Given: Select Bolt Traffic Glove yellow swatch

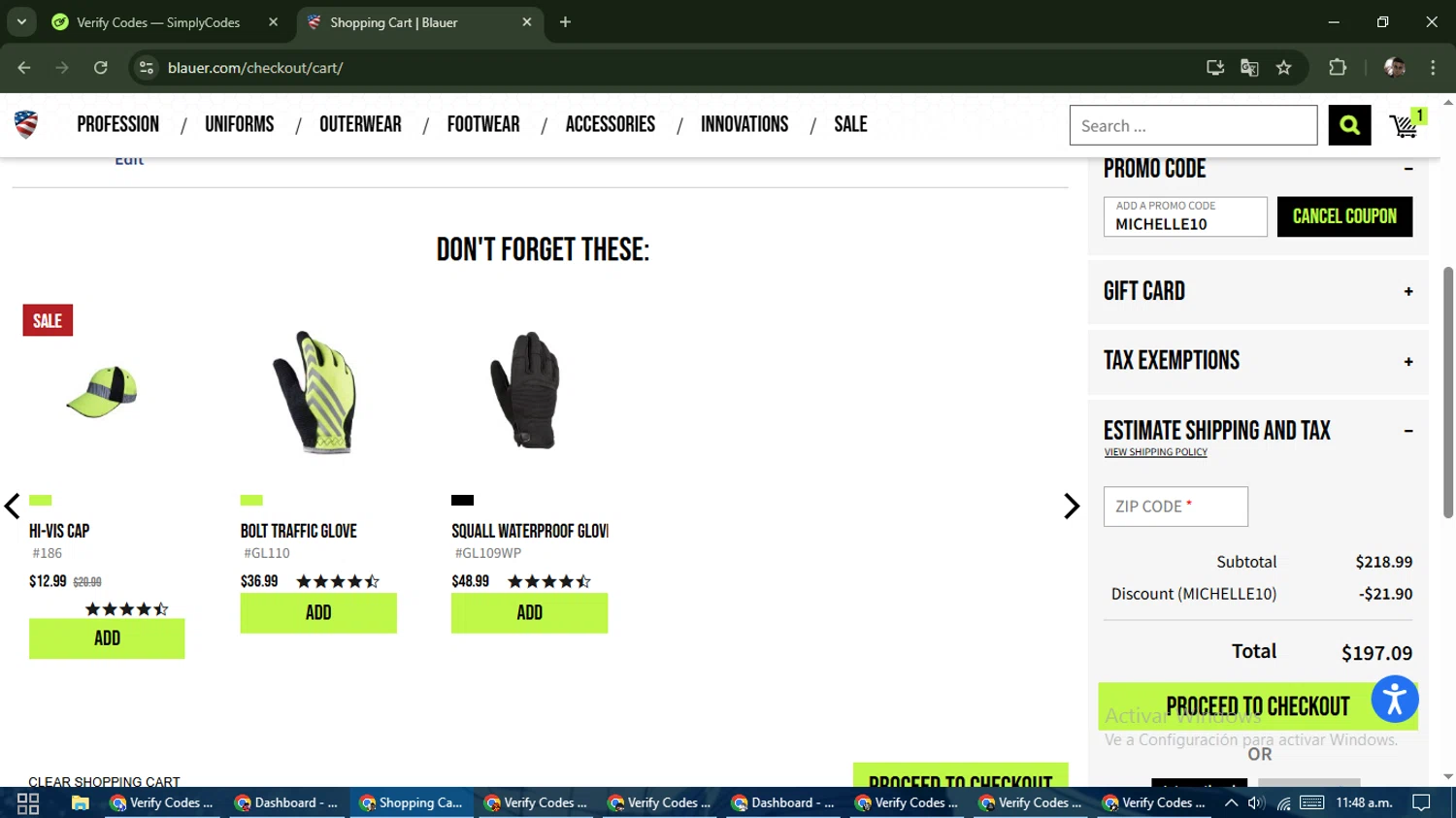Looking at the screenshot, I should (x=251, y=501).
